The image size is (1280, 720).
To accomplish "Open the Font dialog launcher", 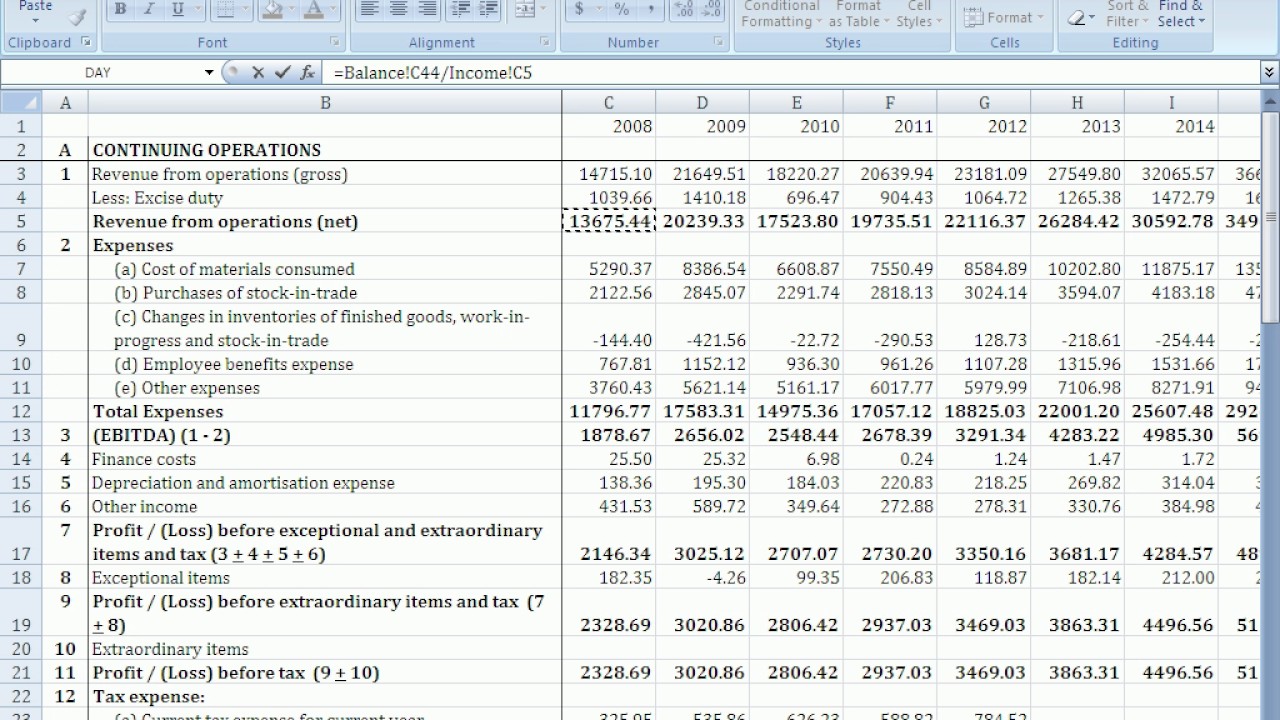I will coord(334,42).
